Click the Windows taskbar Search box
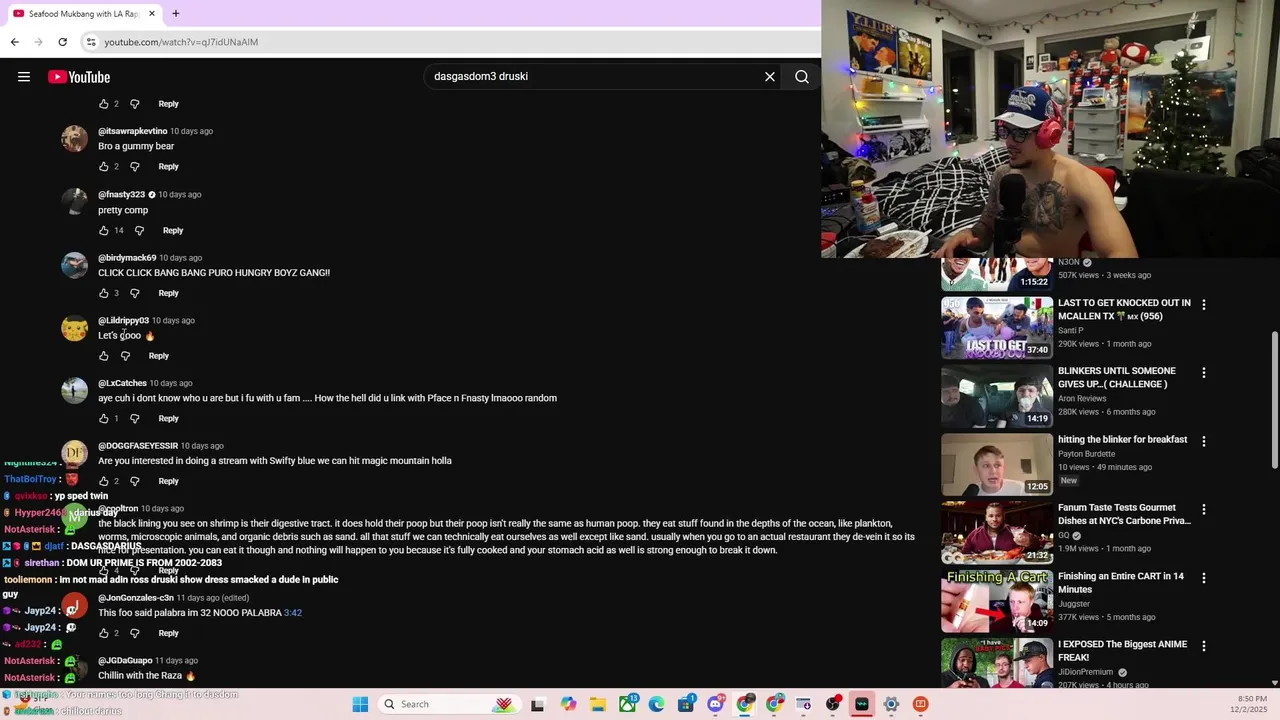The image size is (1280, 720). (x=448, y=704)
